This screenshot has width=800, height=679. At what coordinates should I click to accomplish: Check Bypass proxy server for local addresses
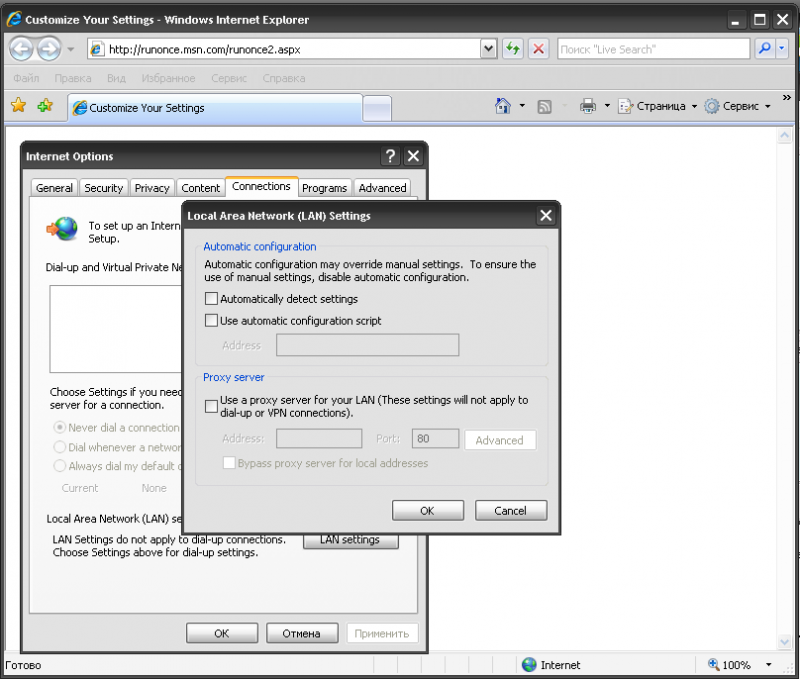pyautogui.click(x=229, y=463)
